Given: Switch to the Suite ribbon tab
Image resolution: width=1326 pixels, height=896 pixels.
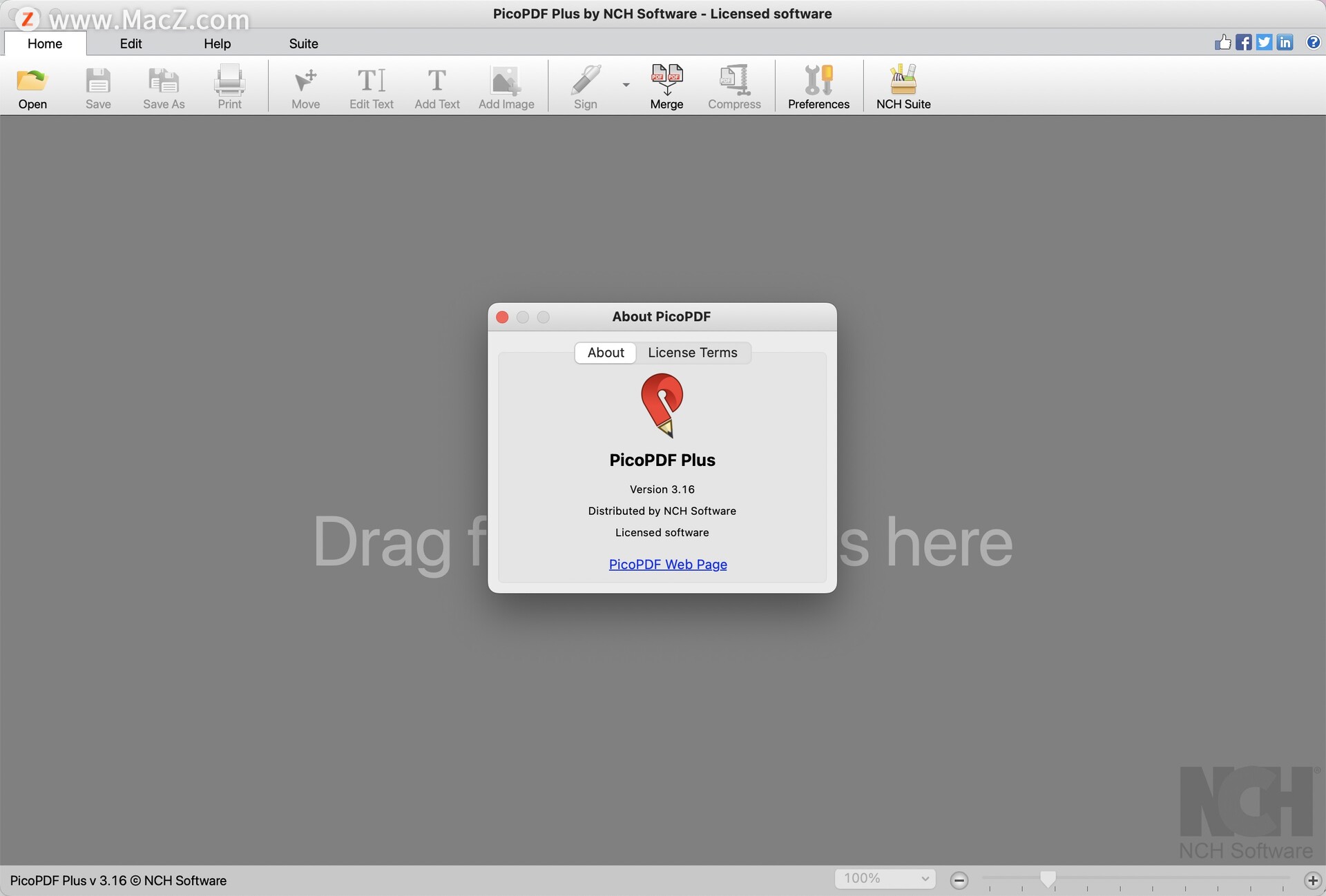Looking at the screenshot, I should (303, 43).
